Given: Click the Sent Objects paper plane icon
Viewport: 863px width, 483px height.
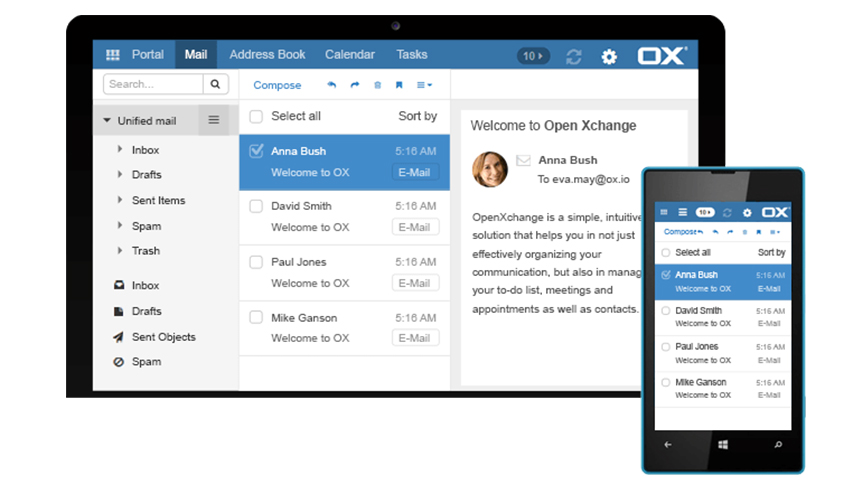Looking at the screenshot, I should 118,337.
